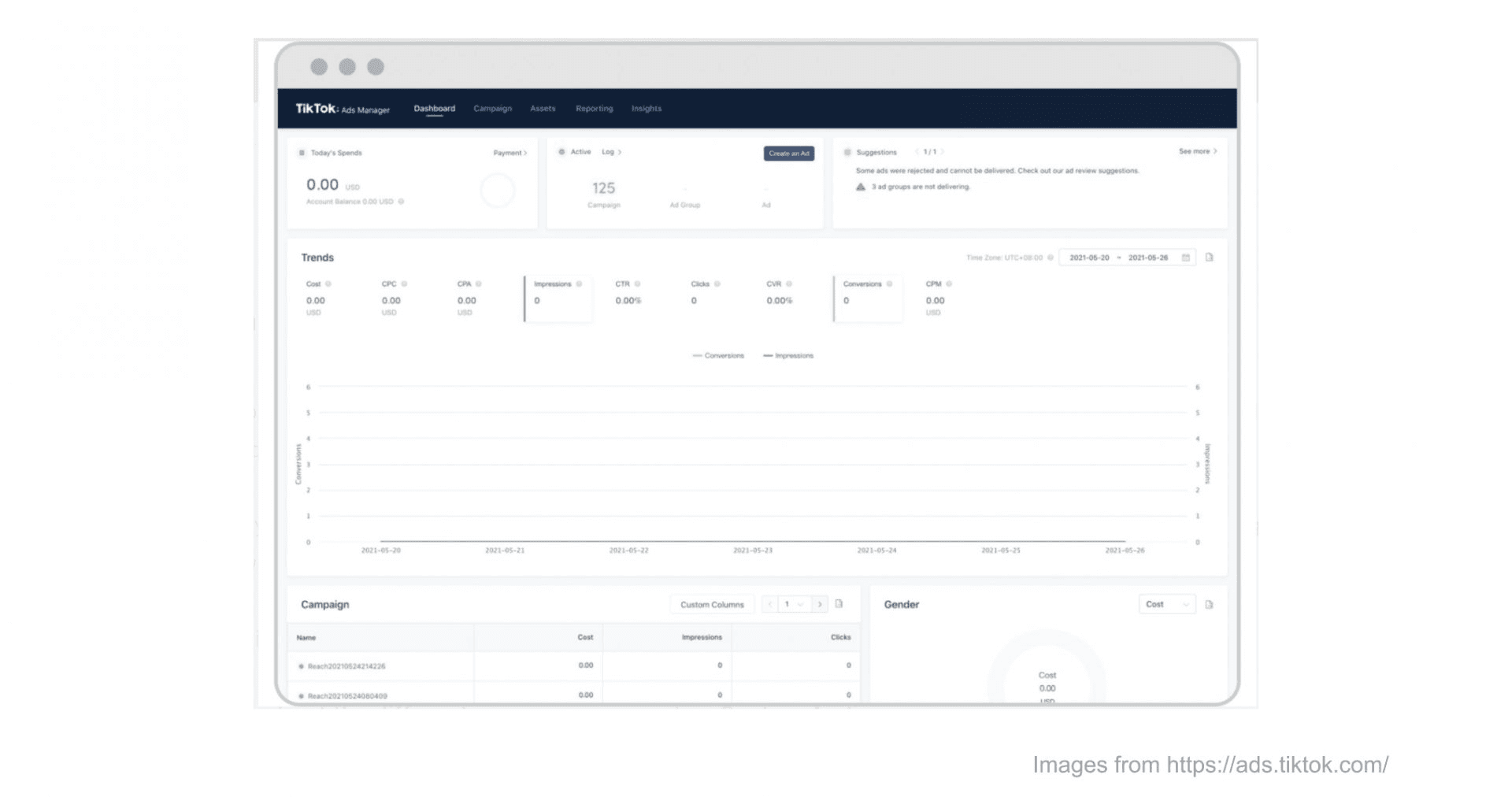Click the Custom Columns button

712,604
